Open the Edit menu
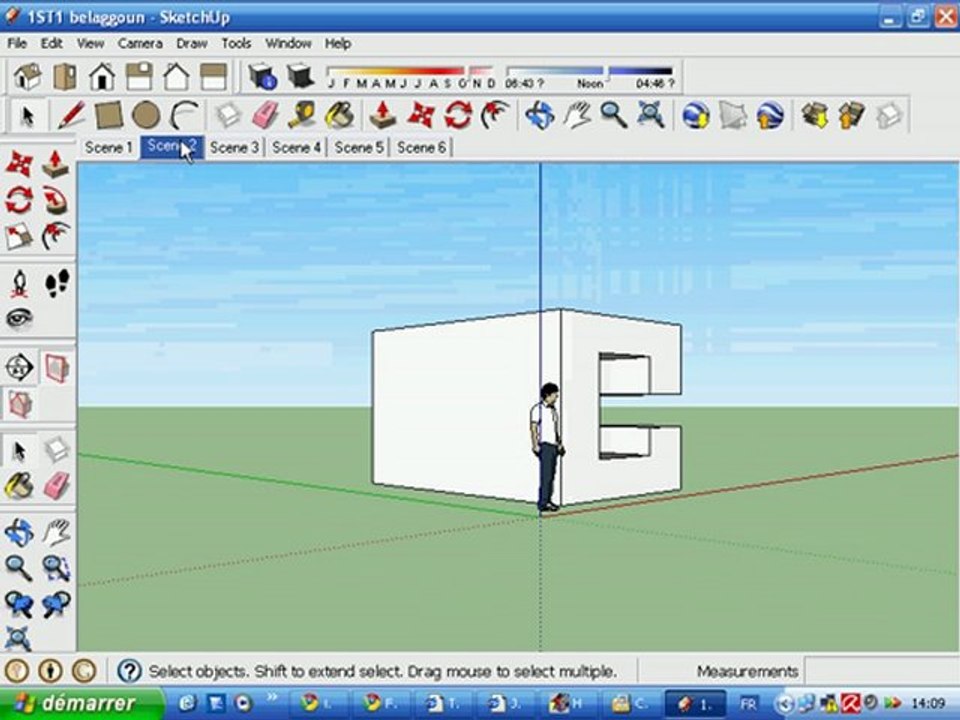Screen dimensions: 960x720 (51, 43)
